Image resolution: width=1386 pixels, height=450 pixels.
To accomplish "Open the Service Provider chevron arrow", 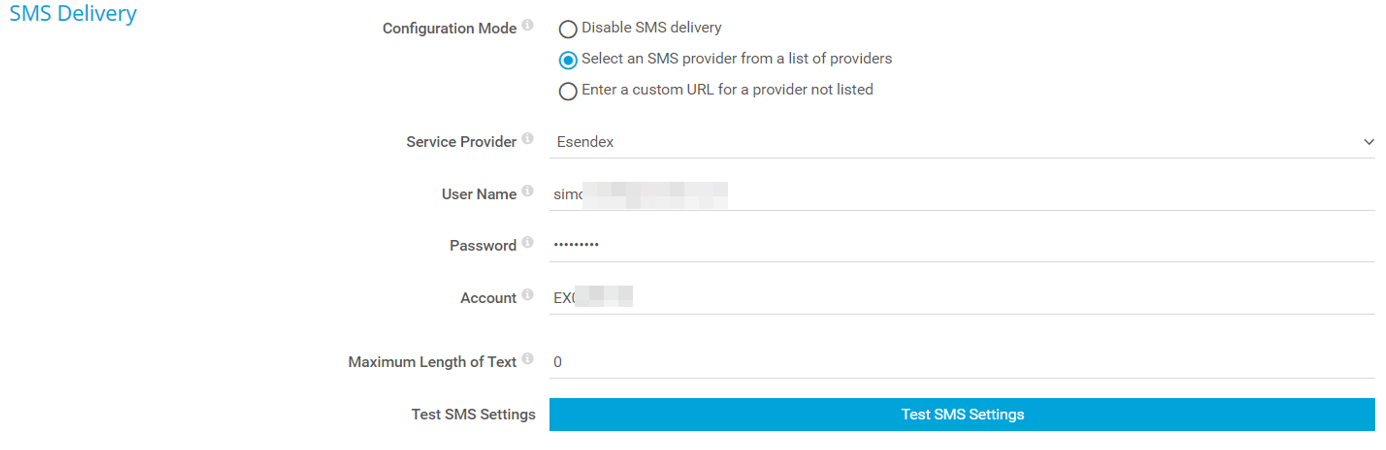I will [x=1368, y=142].
